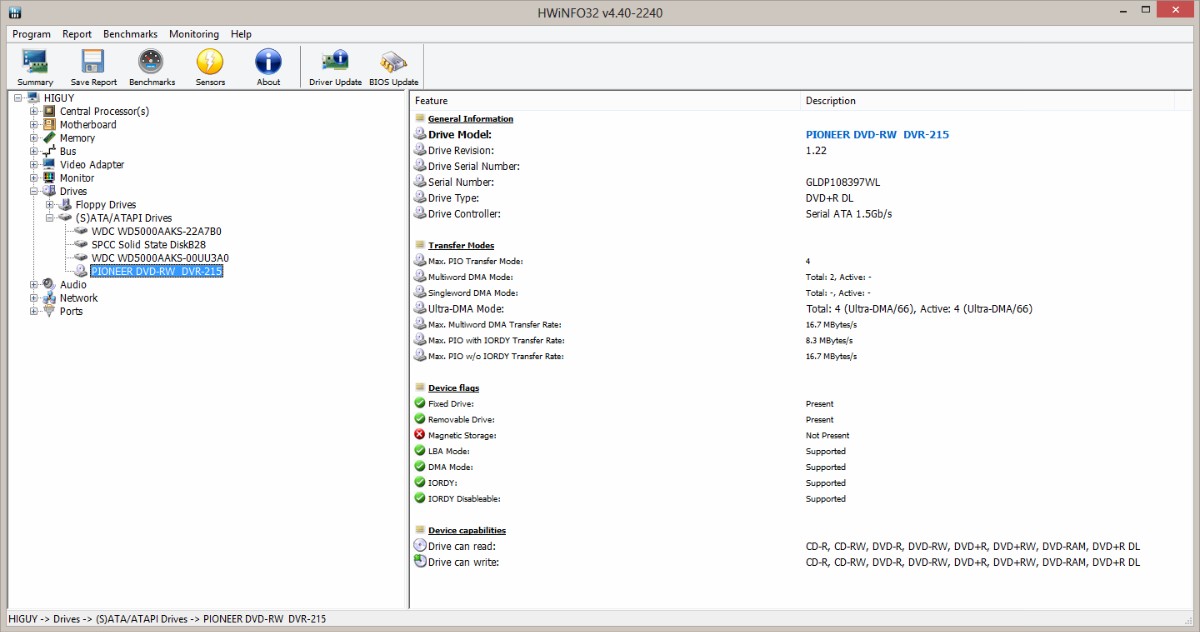This screenshot has width=1200, height=632.
Task: Click the Floppy Drives tree icon
Action: [65, 204]
